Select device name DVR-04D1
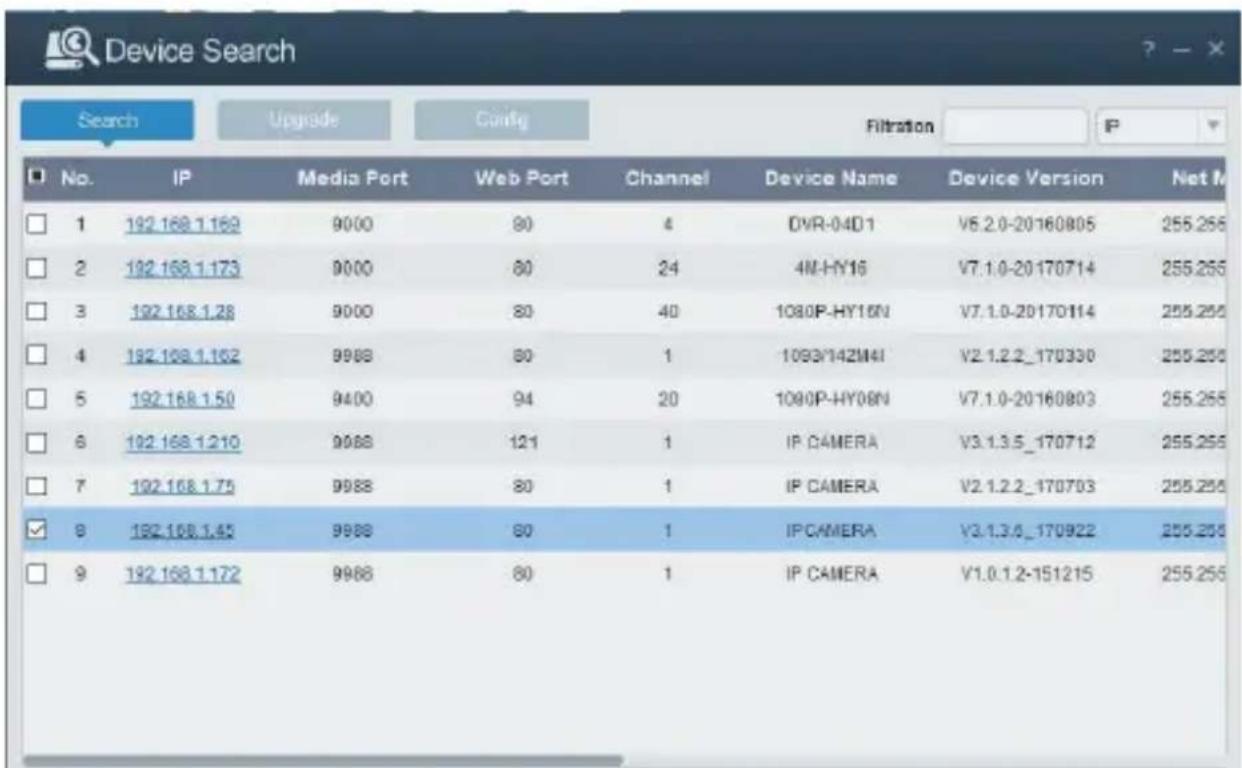 (831, 225)
